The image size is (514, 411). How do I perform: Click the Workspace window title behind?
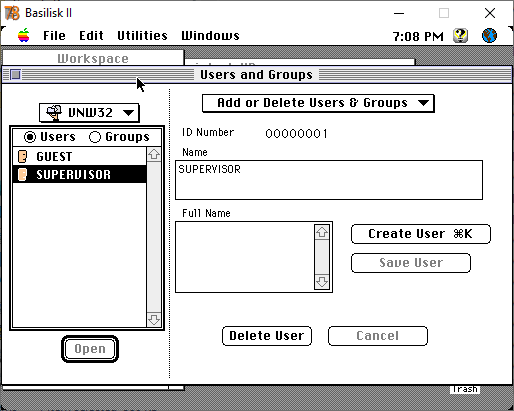[x=93, y=59]
